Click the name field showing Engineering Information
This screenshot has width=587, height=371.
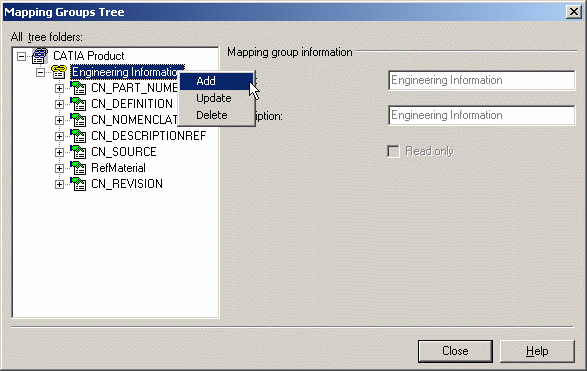(481, 80)
